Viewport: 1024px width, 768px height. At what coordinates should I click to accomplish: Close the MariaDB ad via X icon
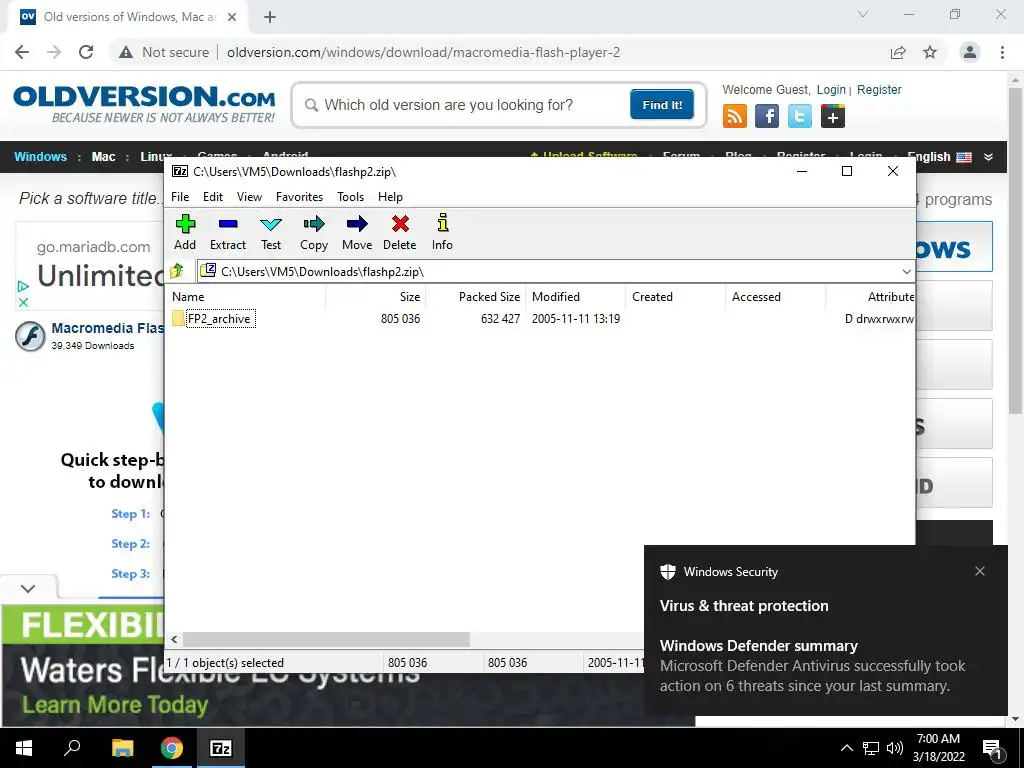pyautogui.click(x=24, y=302)
